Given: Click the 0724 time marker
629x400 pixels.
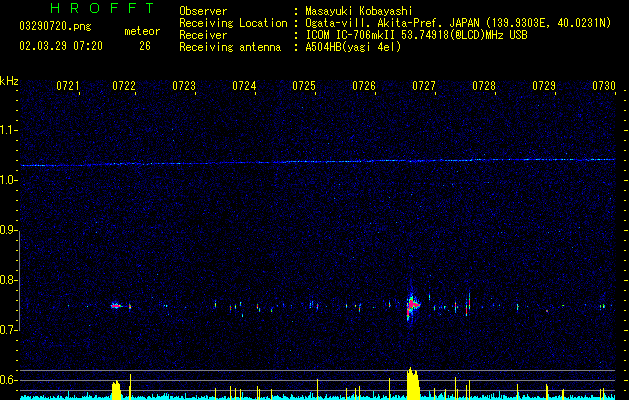Looking at the screenshot, I should click(244, 86).
